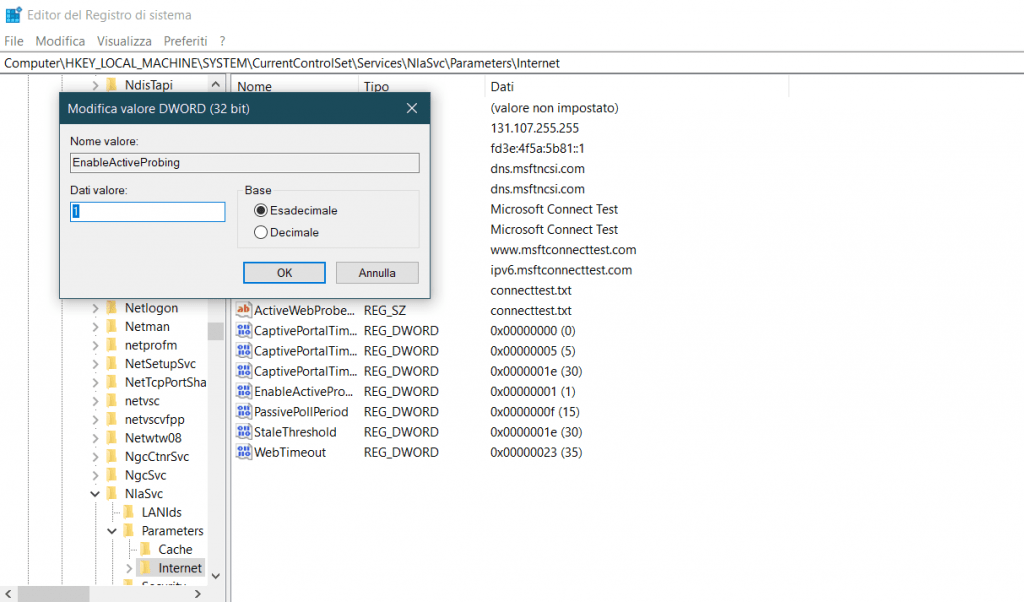Click the registry path address bar

point(512,63)
